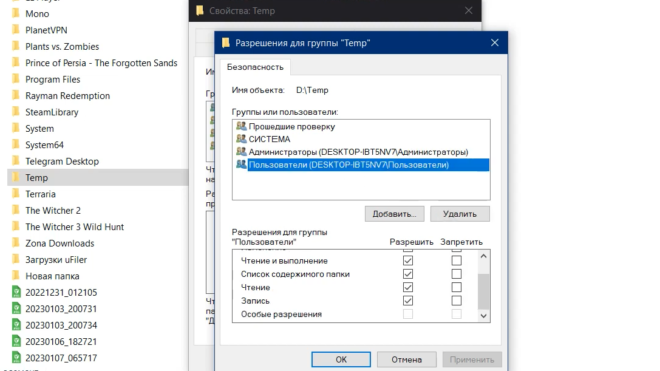Click The Witcher 3 Wild Hunt folder icon
The image size is (660, 371).
coord(16,227)
